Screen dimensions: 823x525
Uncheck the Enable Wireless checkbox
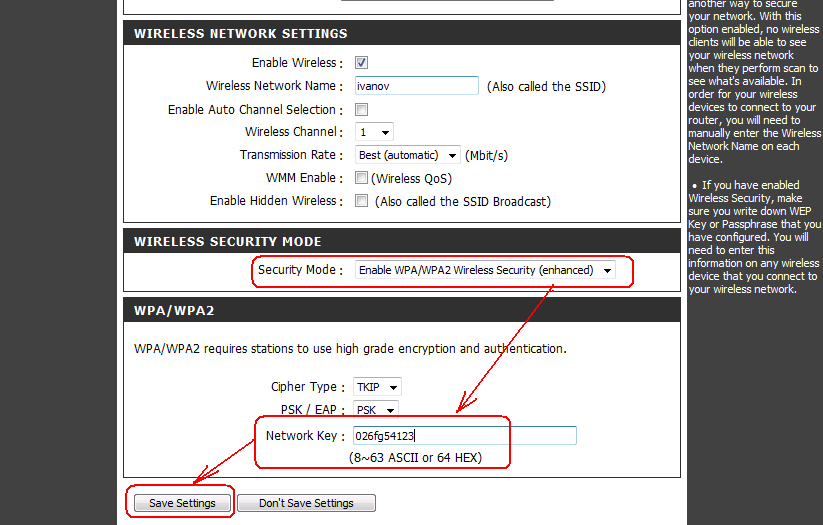point(361,62)
